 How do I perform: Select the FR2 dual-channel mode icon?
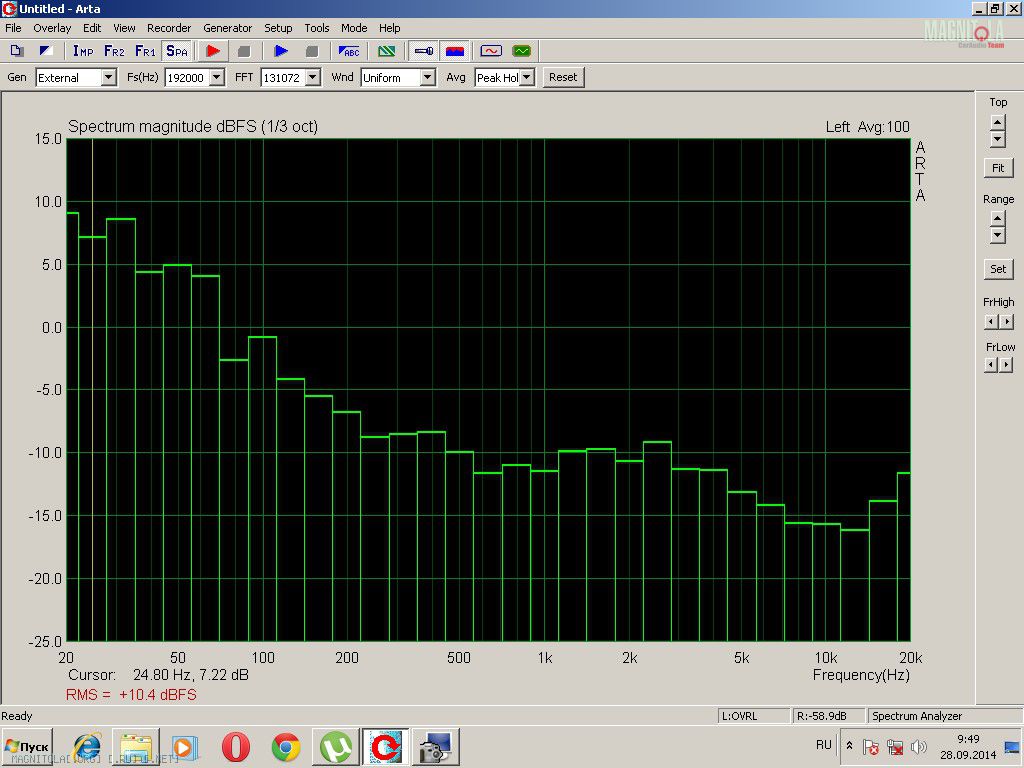tap(114, 51)
